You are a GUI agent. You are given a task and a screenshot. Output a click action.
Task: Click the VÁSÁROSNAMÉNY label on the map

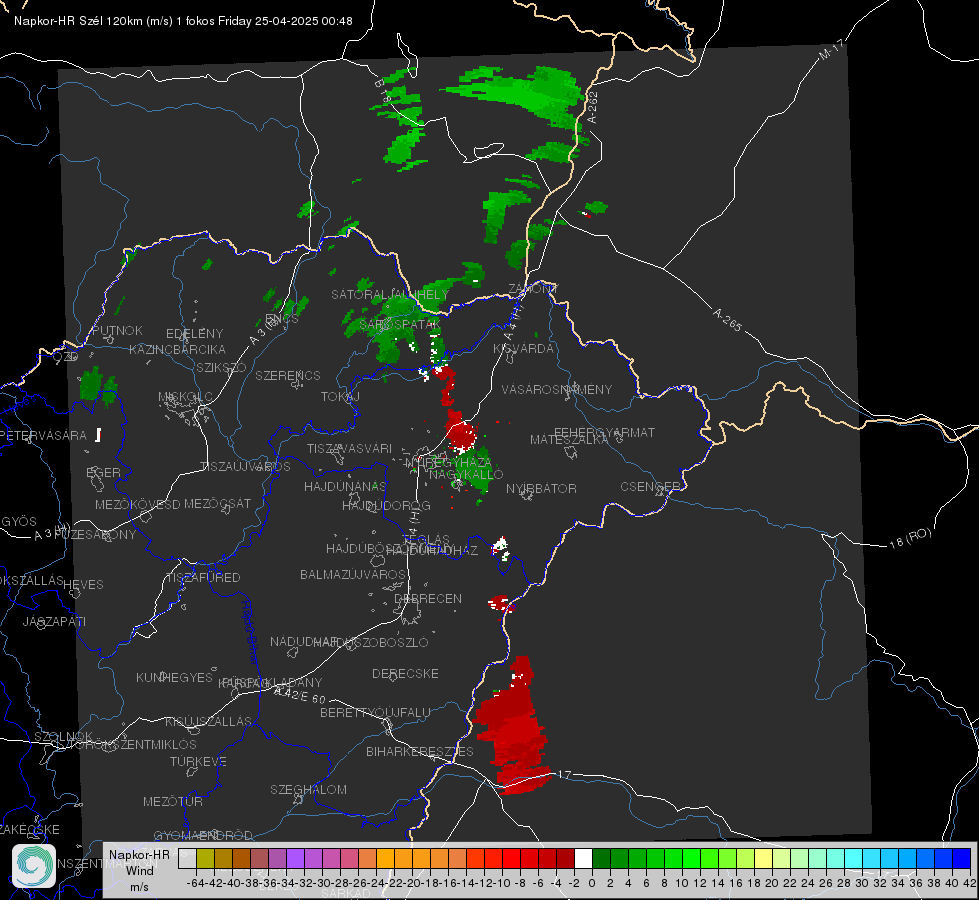point(557,389)
